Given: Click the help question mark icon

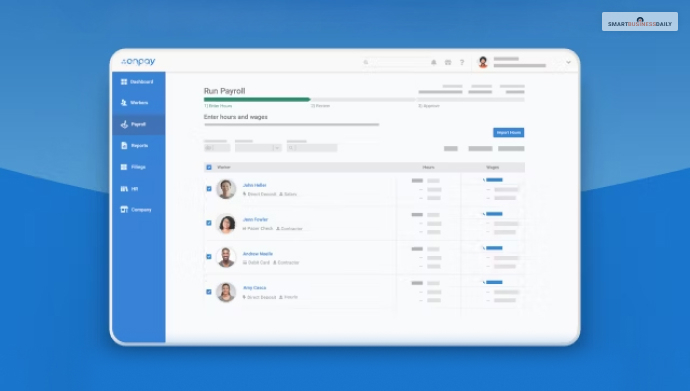Looking at the screenshot, I should pos(462,62).
